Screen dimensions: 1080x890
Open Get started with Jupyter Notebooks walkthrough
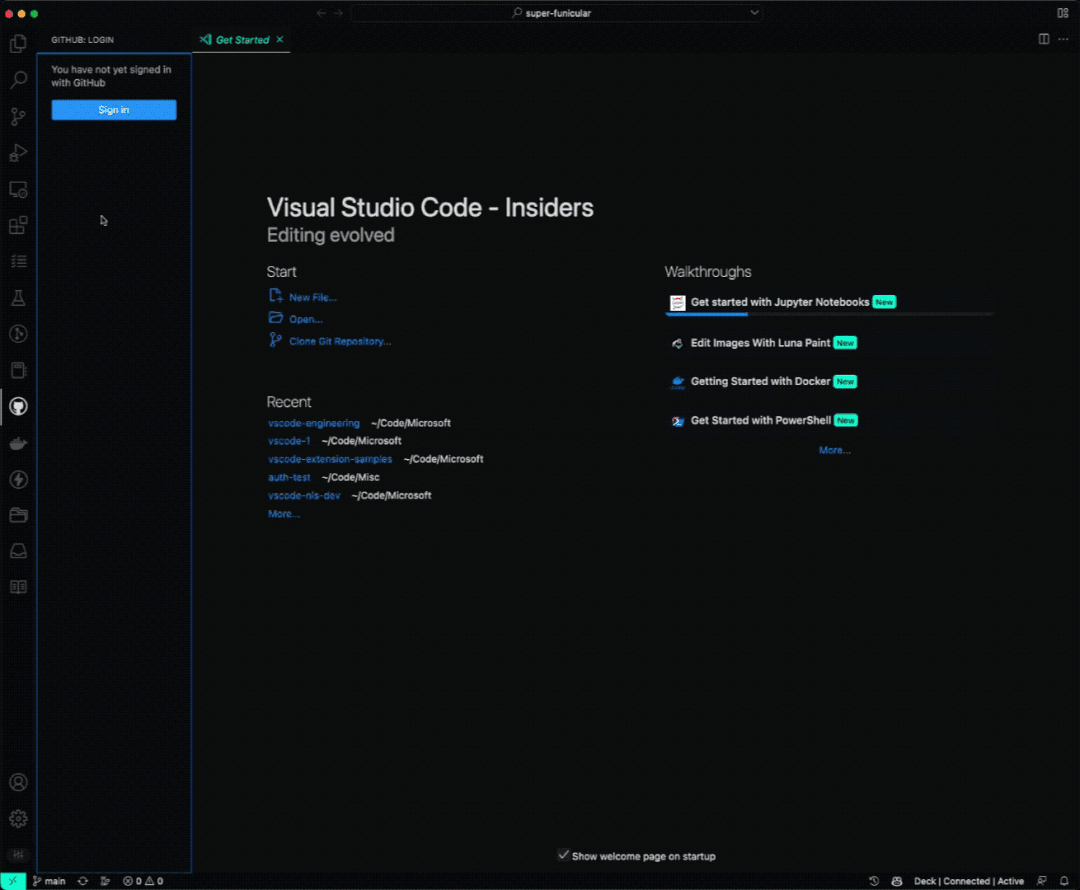829,302
